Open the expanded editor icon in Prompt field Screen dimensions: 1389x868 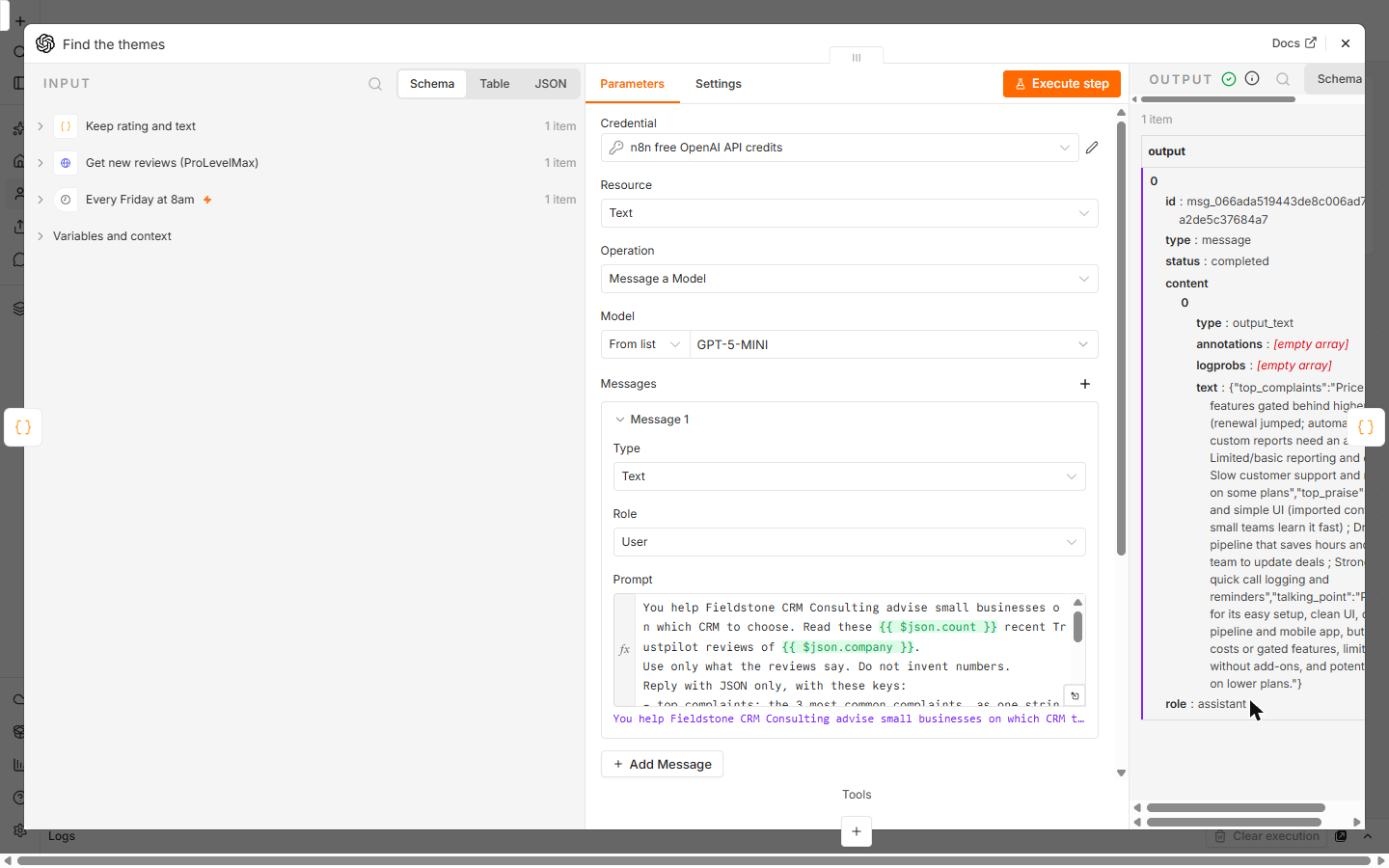point(1073,696)
